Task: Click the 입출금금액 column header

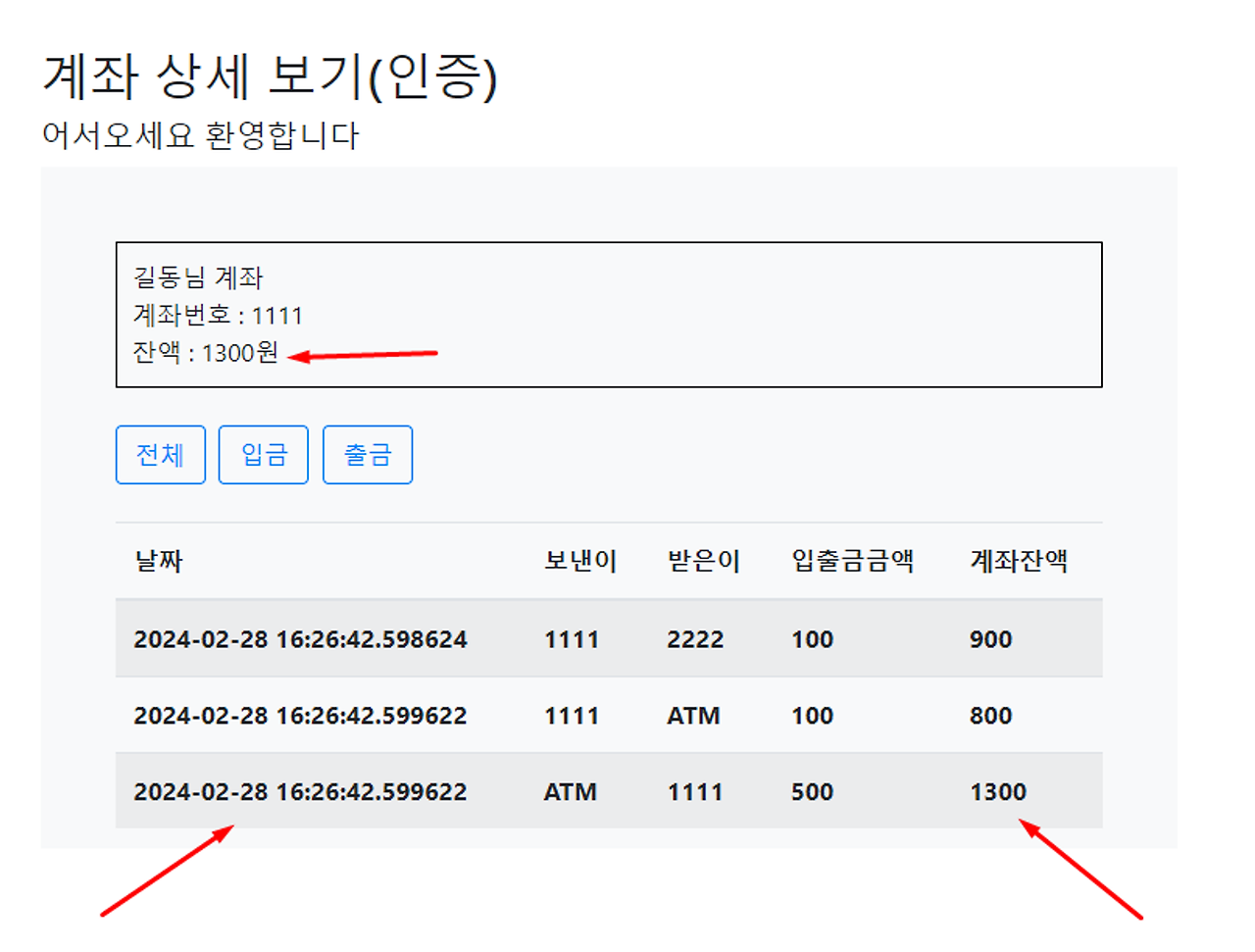Action: click(x=853, y=561)
